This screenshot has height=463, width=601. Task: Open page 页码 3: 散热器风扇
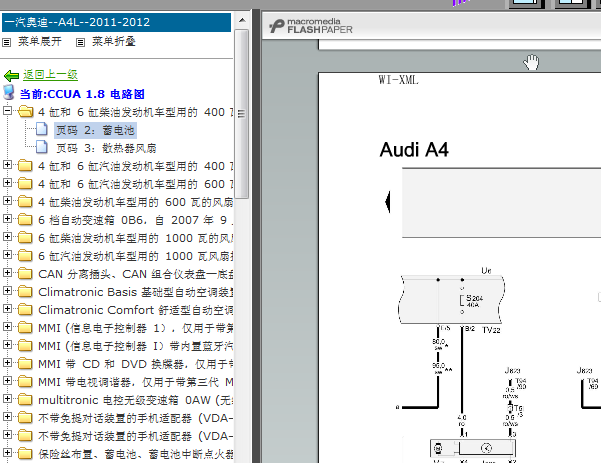[106, 148]
